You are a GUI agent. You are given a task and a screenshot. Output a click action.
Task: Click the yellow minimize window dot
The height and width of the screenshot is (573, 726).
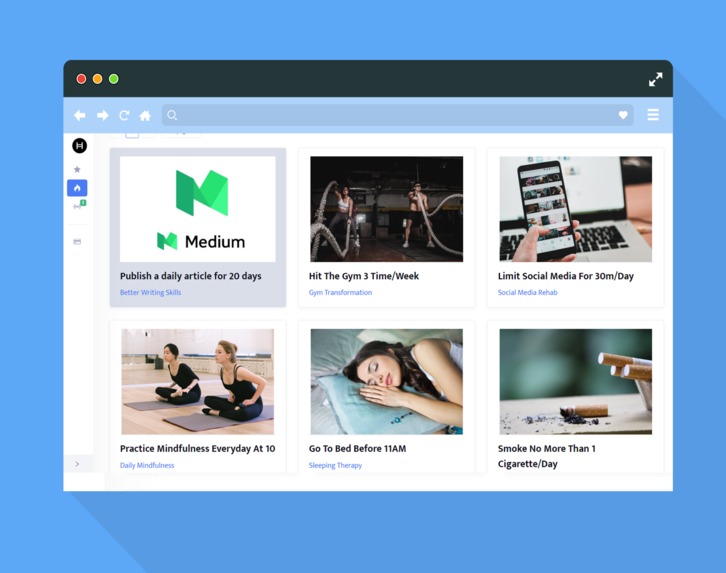click(97, 79)
